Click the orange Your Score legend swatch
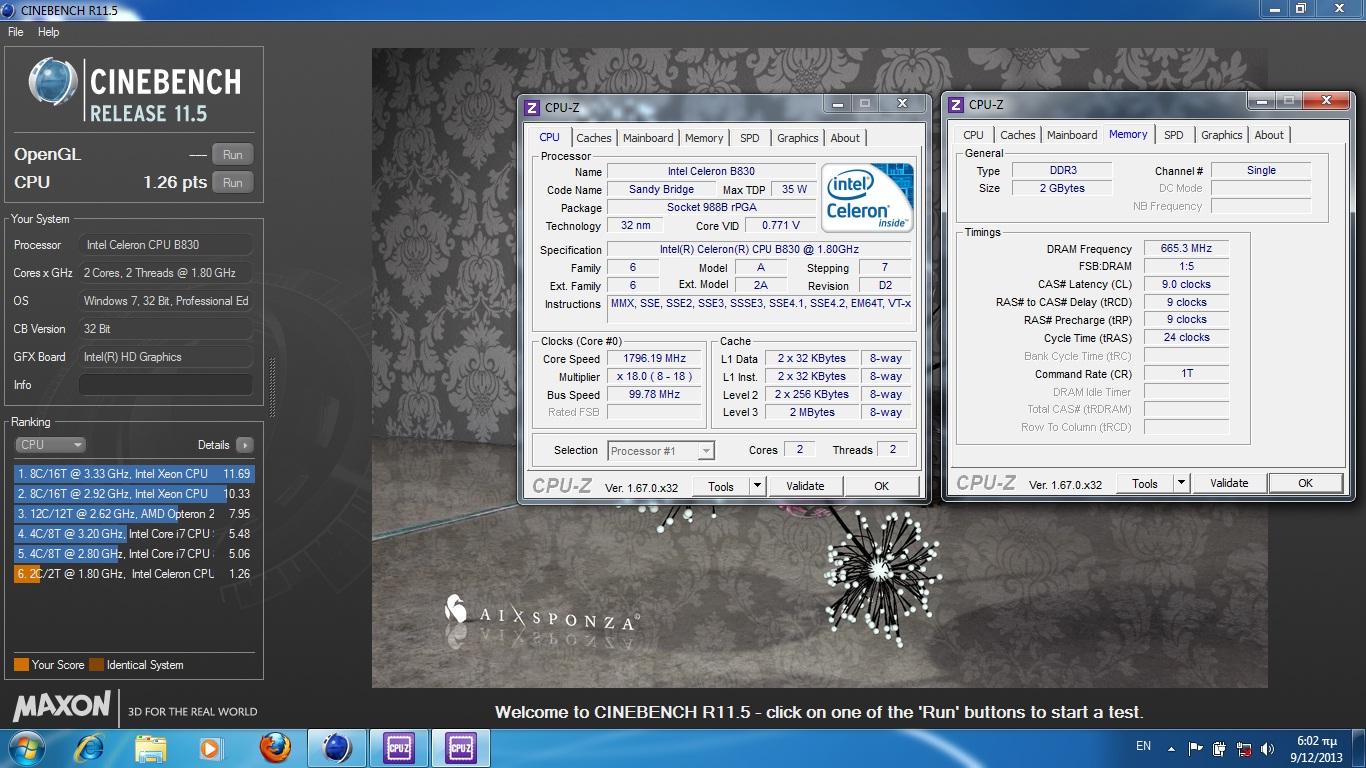1366x768 pixels. (21, 665)
